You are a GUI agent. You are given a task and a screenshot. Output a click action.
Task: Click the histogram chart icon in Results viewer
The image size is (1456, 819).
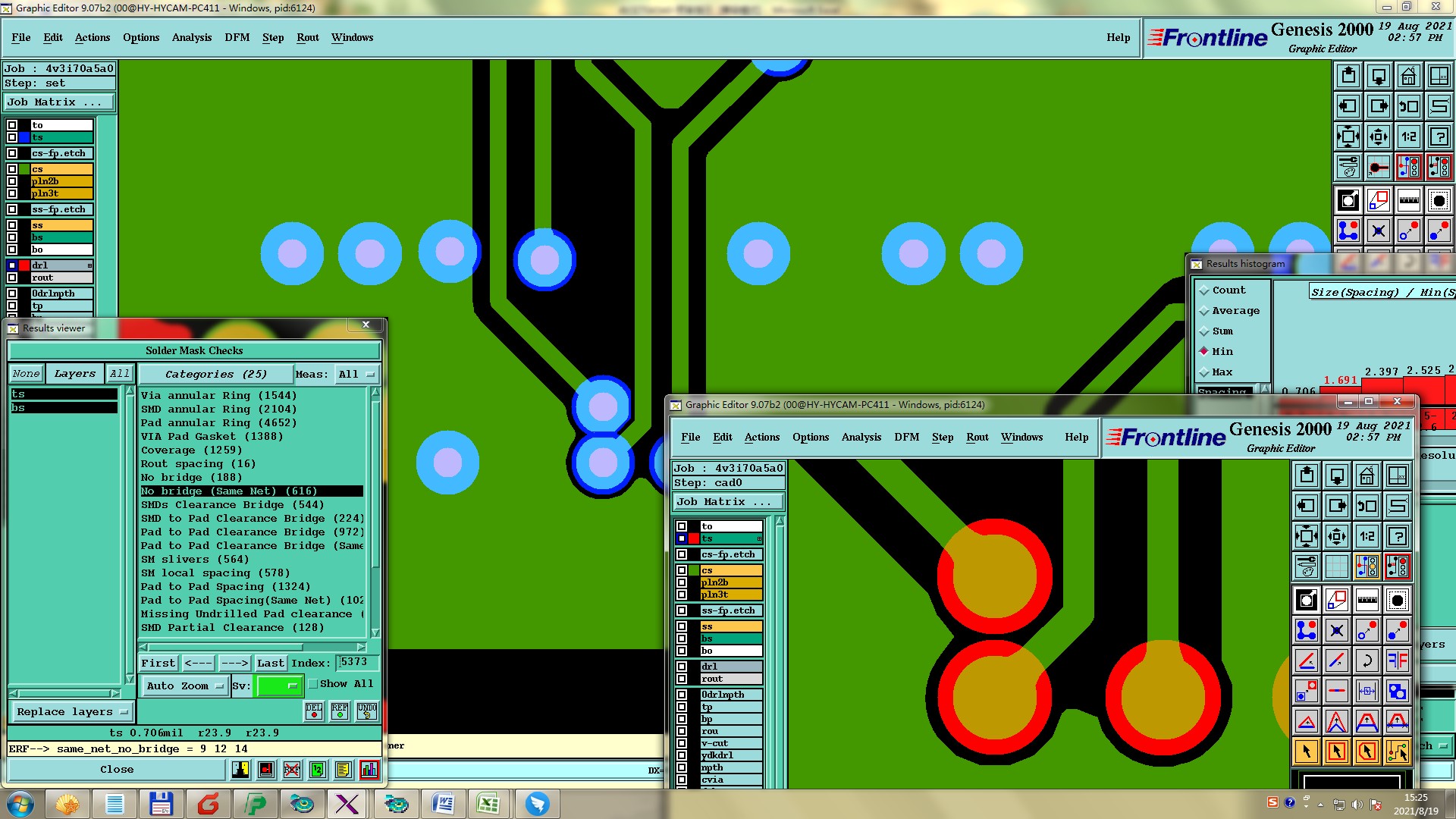click(x=369, y=770)
